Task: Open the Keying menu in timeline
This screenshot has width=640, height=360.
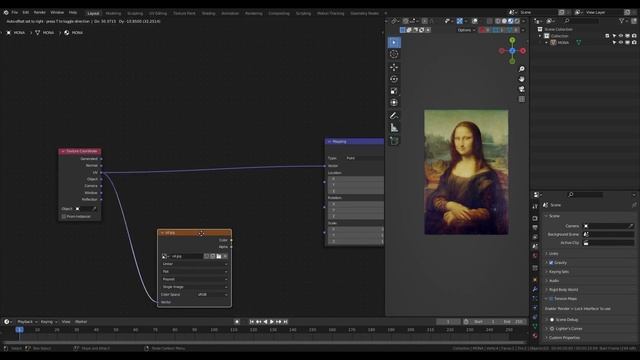Action: 49,322
